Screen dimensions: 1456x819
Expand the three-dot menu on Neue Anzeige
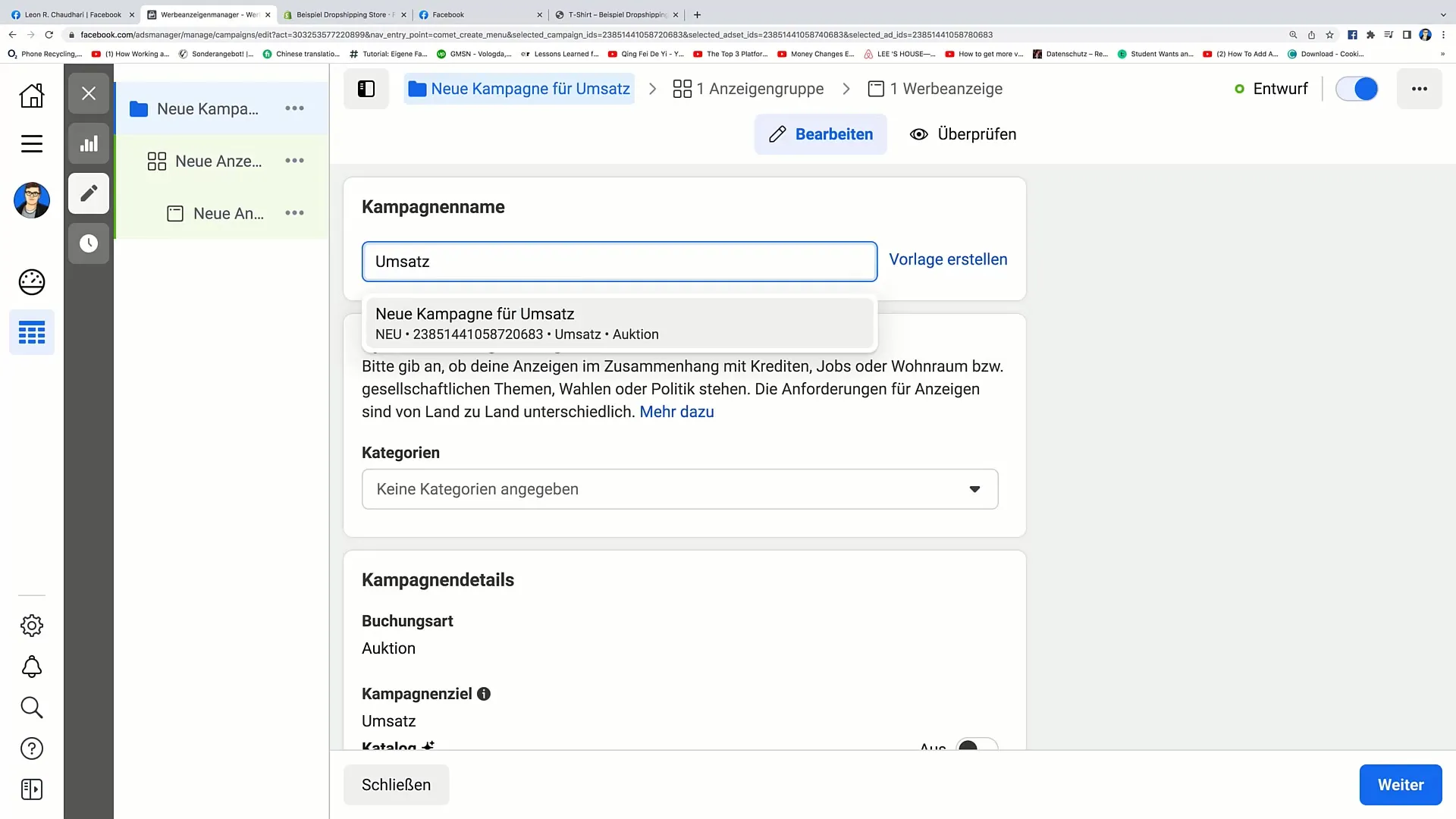click(x=295, y=213)
